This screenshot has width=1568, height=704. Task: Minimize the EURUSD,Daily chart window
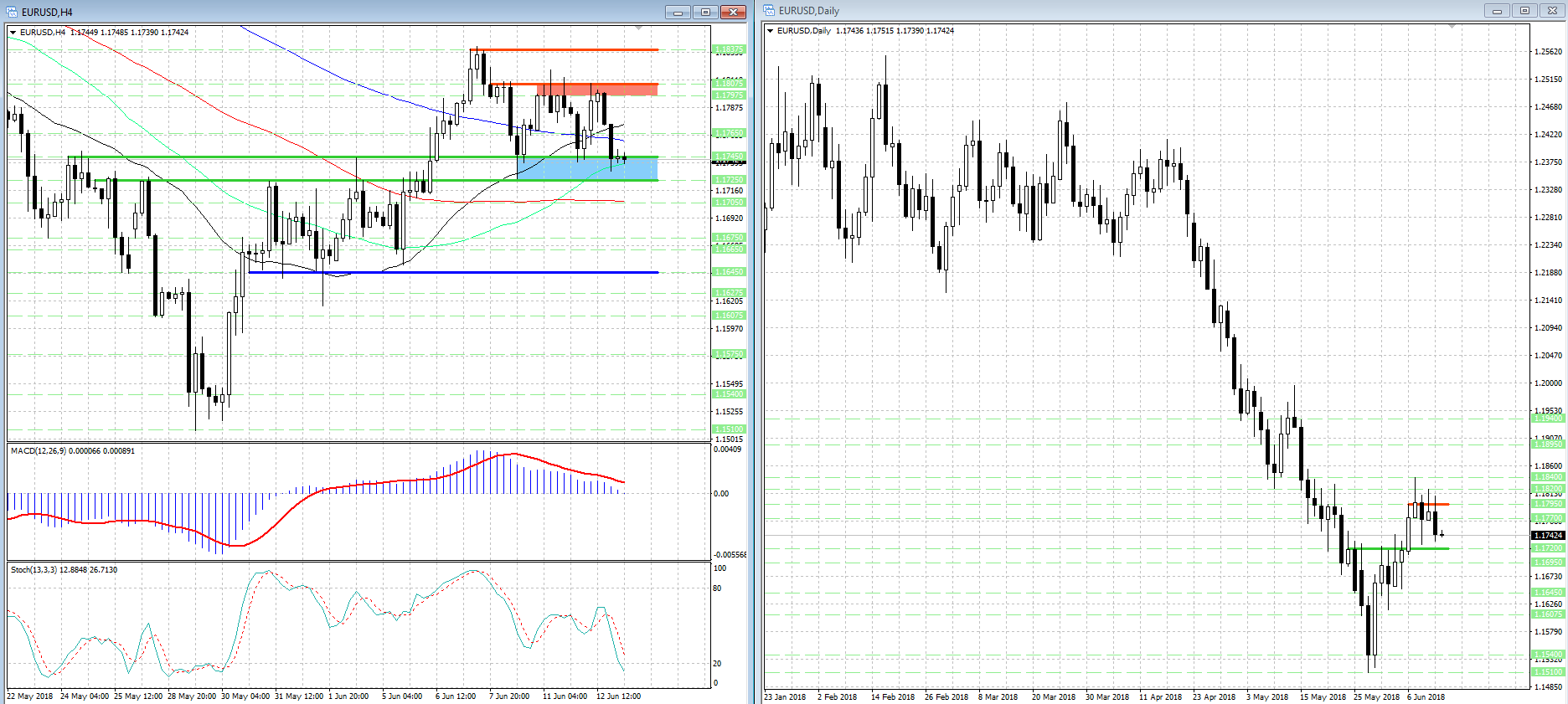click(1497, 11)
